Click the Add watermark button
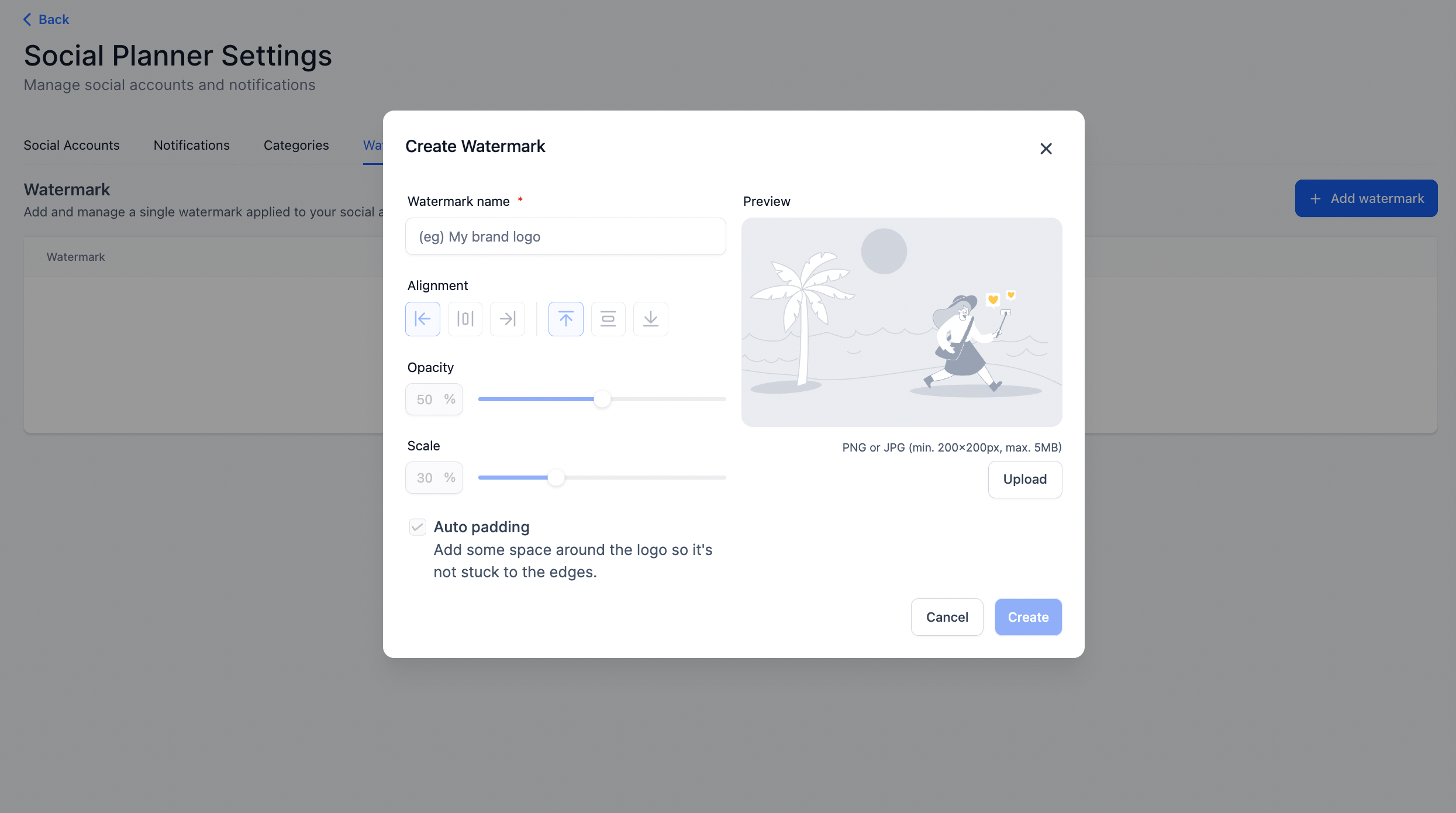The width and height of the screenshot is (1456, 813). coord(1366,198)
